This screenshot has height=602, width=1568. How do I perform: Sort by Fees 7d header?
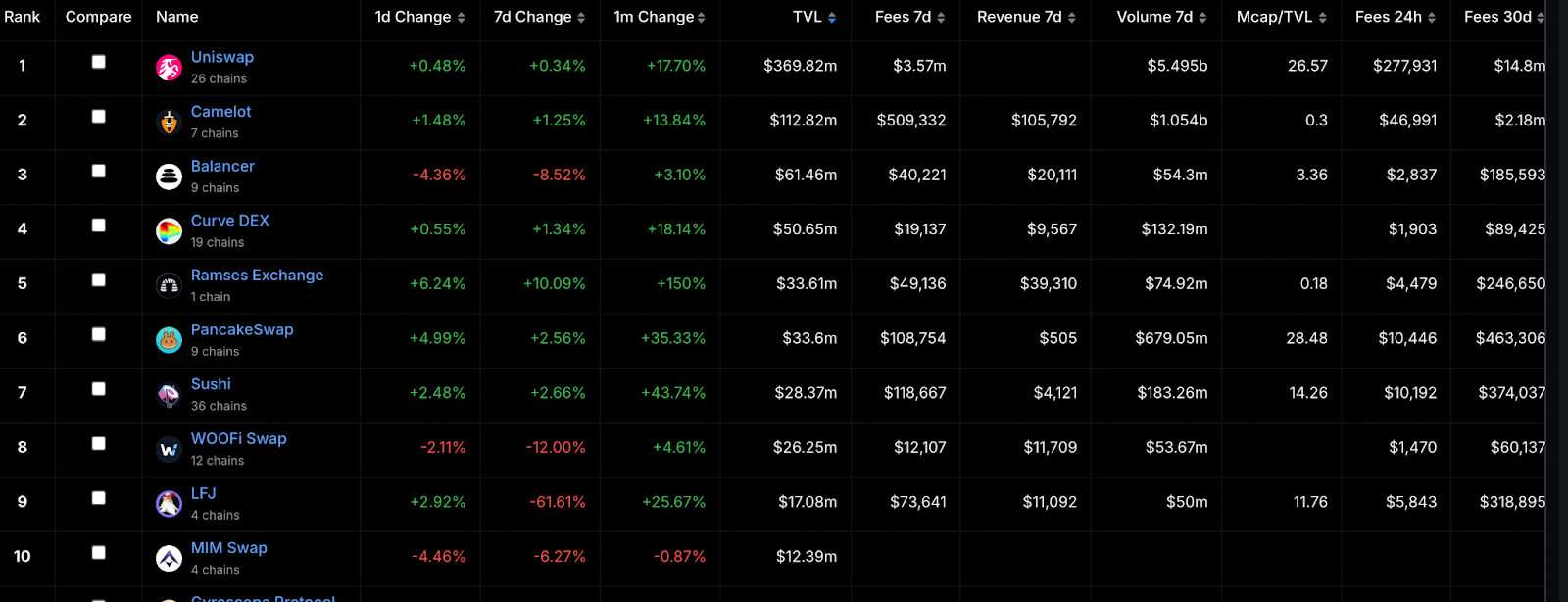[910, 17]
